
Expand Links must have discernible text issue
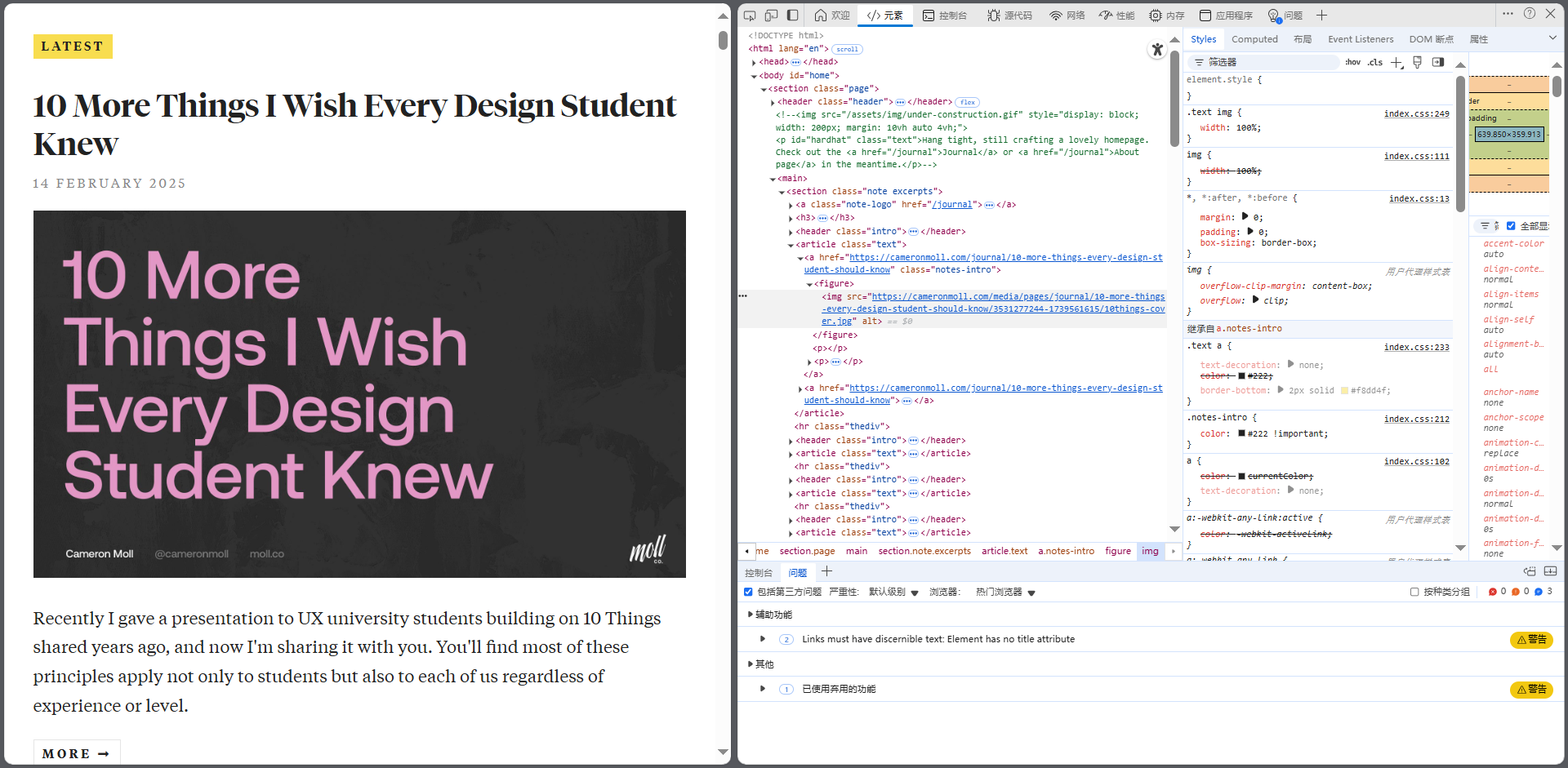763,639
